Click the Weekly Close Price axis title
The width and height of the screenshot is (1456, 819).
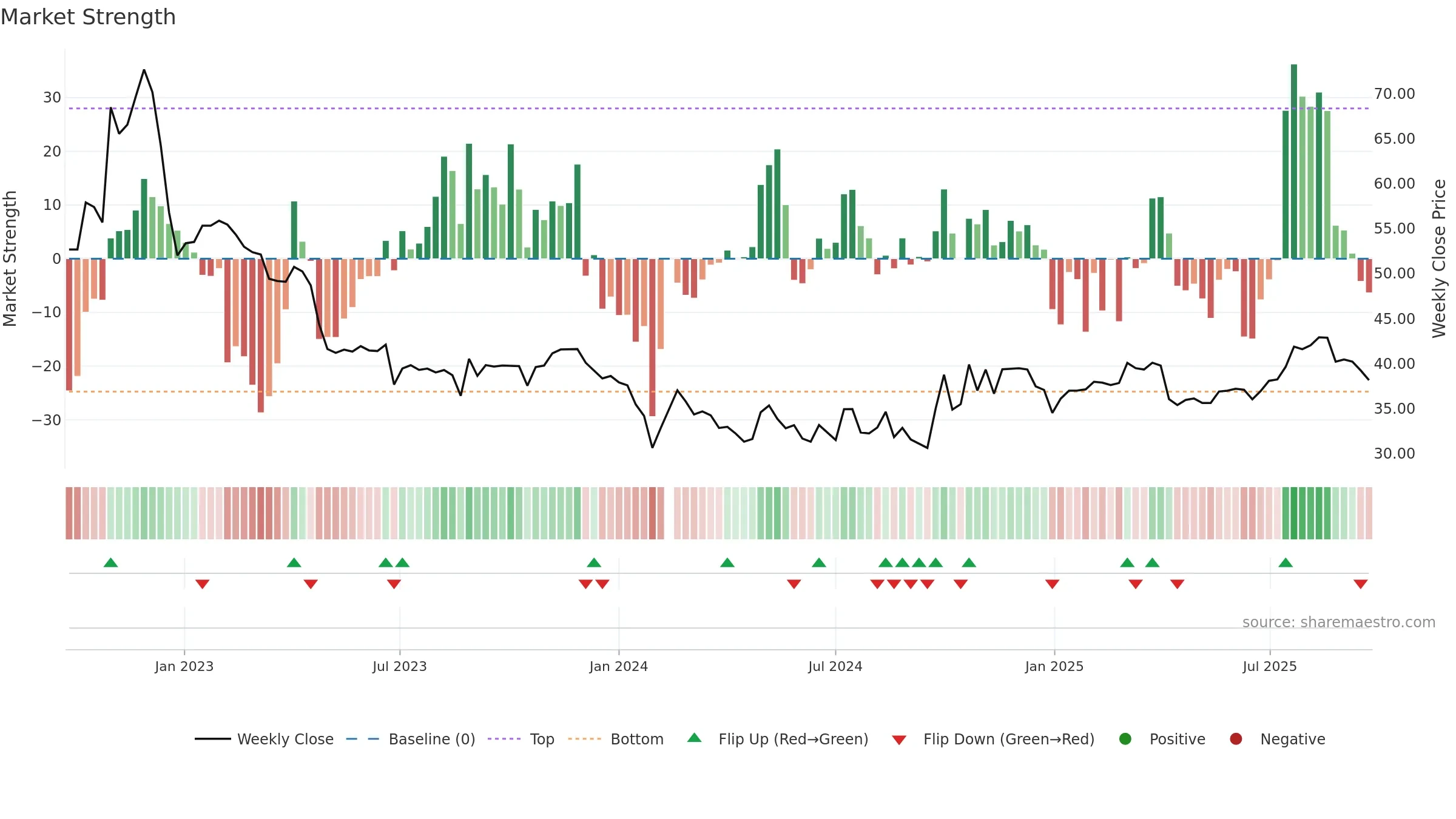[1439, 258]
